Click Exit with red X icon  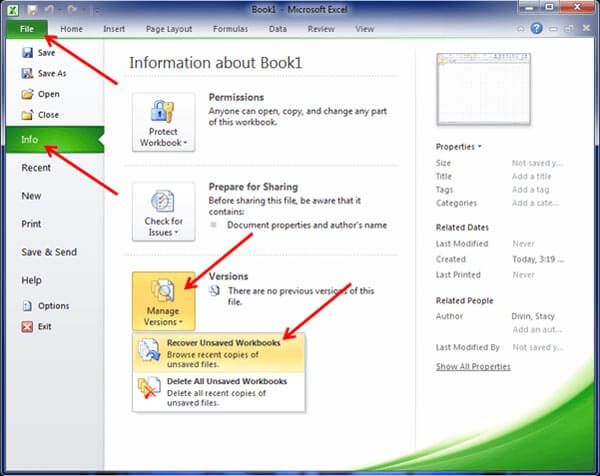(x=36, y=326)
